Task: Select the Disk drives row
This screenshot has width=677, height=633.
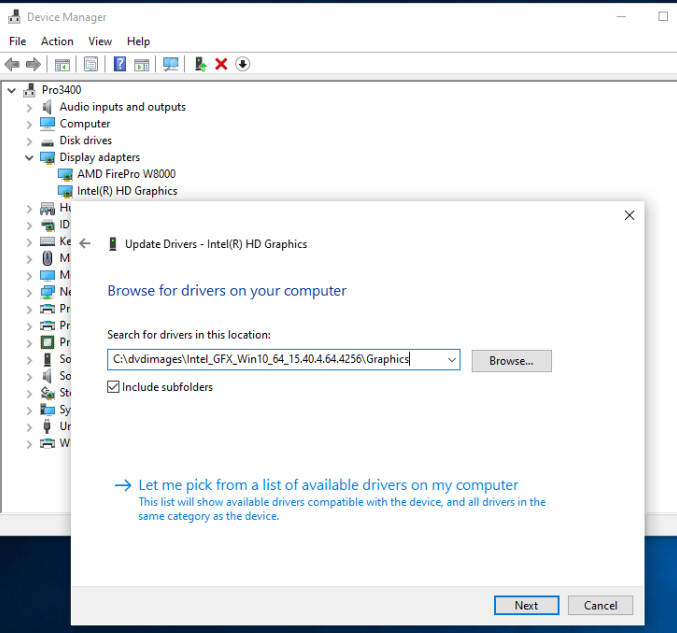Action: coord(85,140)
